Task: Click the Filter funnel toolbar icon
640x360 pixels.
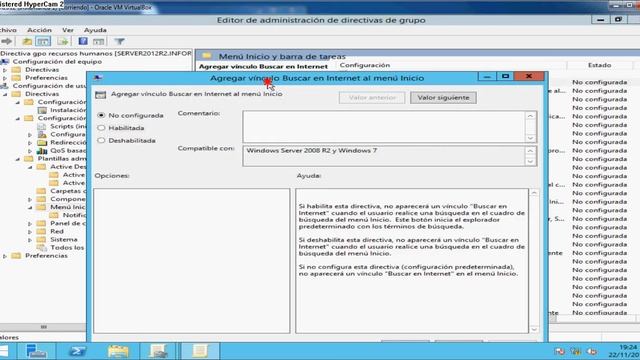Action: click(119, 41)
